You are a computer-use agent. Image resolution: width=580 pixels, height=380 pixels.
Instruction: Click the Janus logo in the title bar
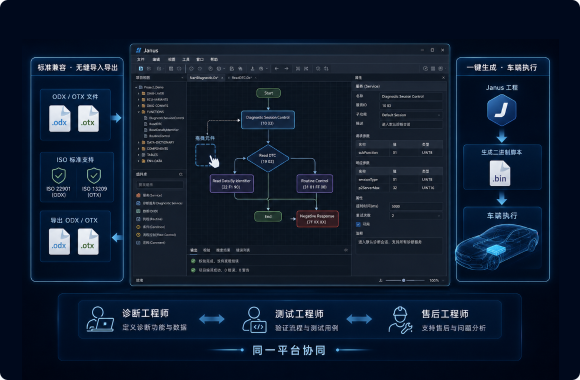[139, 50]
